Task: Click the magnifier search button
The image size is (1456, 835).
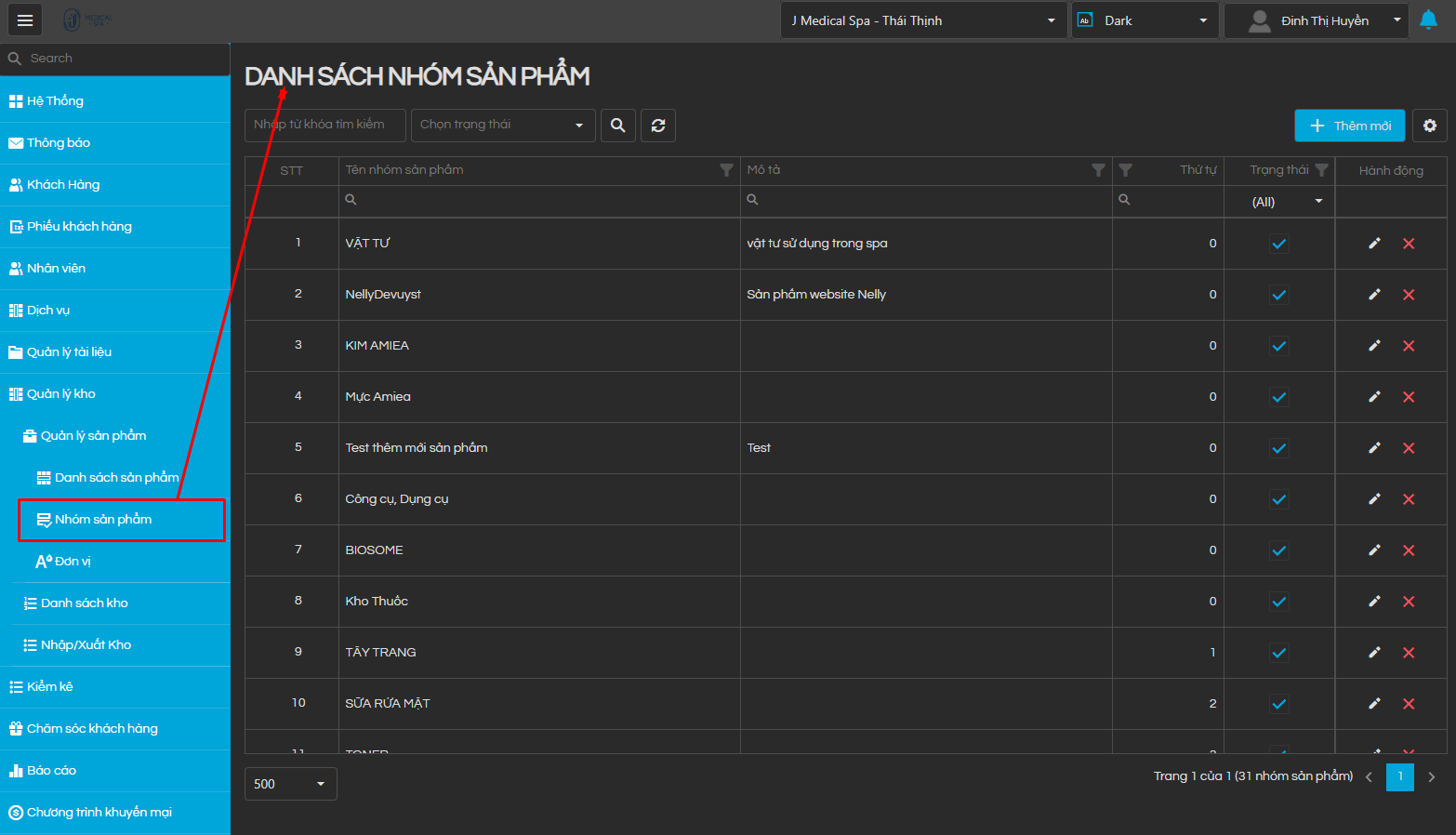Action: click(x=618, y=126)
